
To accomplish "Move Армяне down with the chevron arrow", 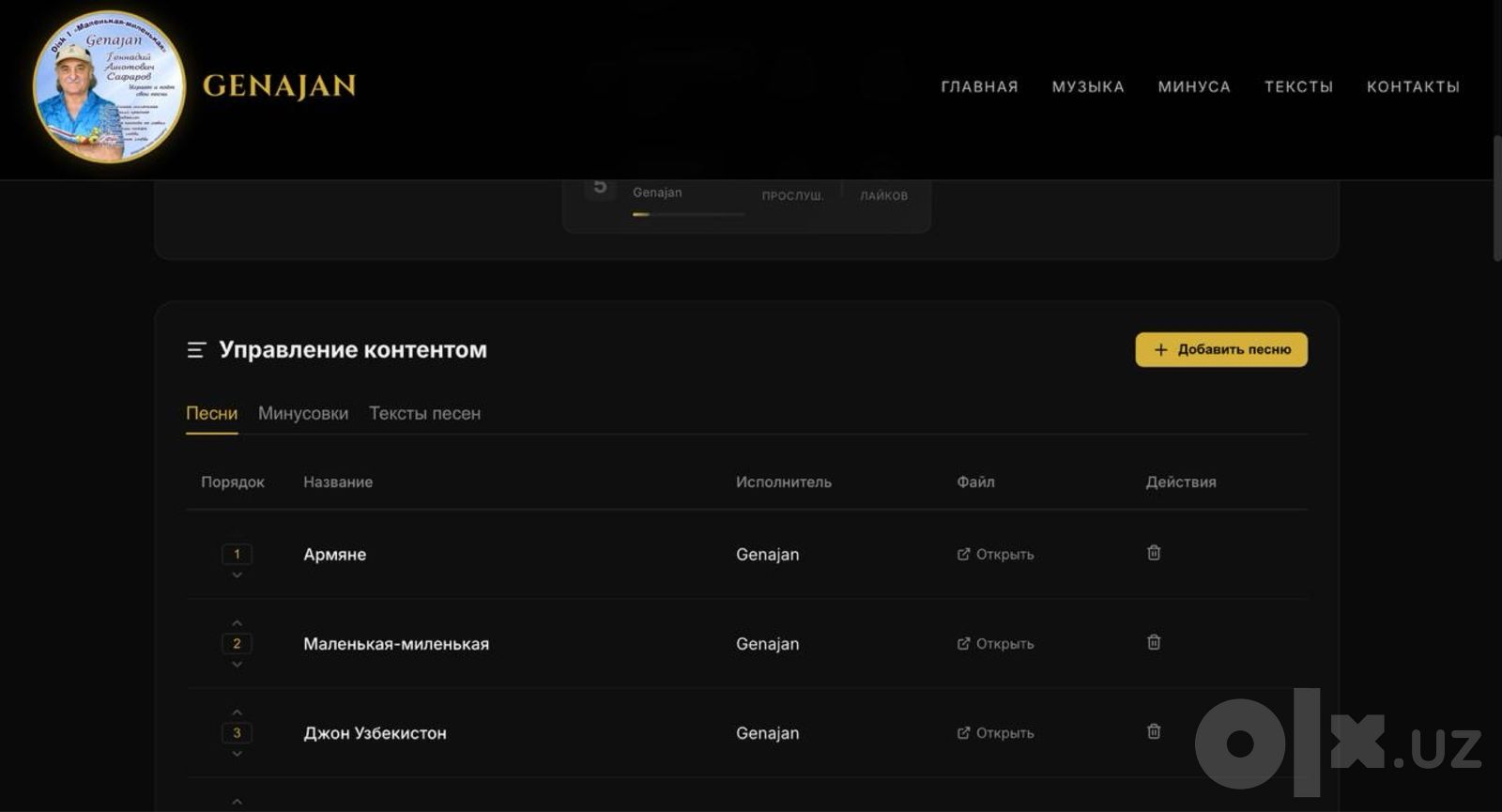I will pos(237,575).
